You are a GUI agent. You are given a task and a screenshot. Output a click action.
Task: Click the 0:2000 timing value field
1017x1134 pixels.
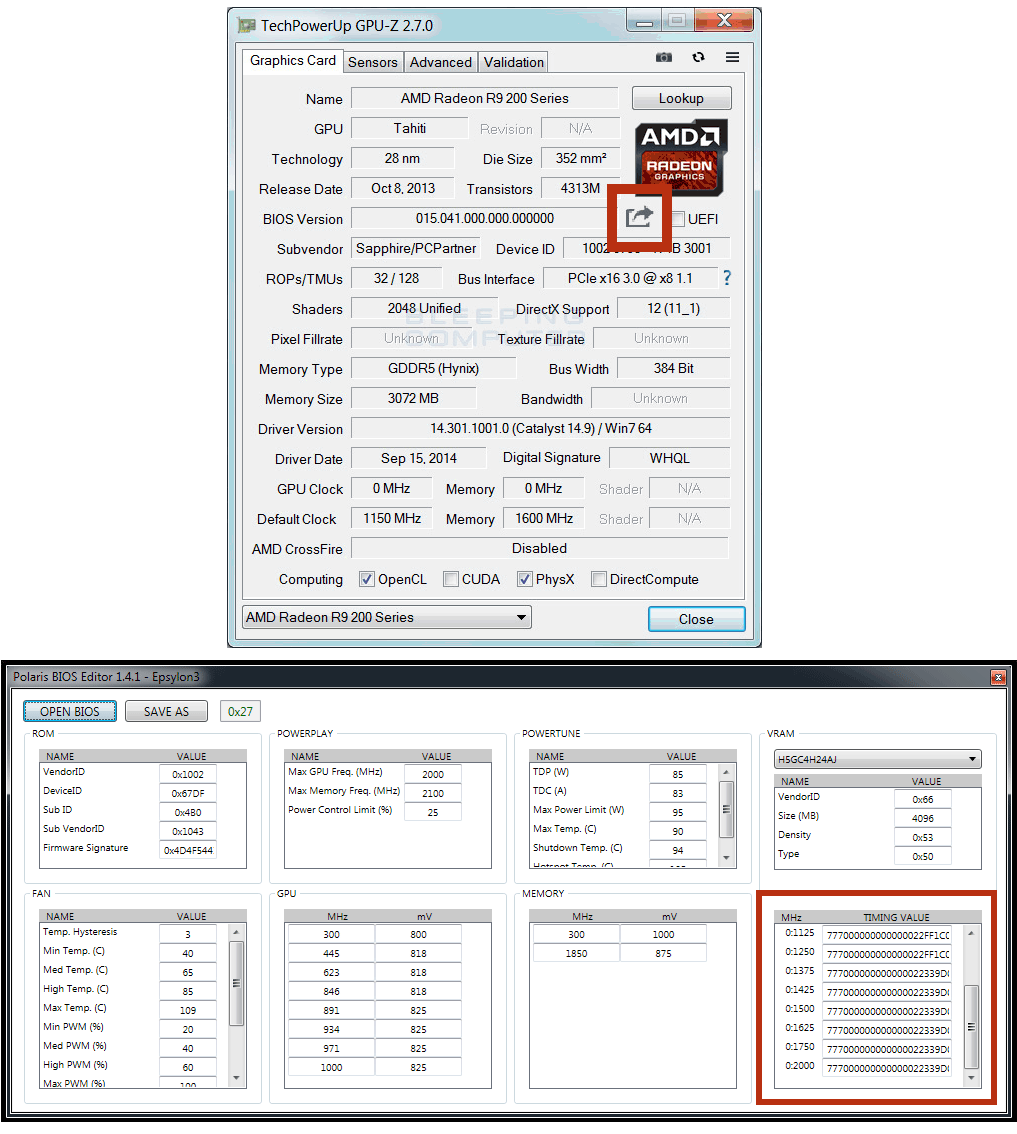pyautogui.click(x=887, y=1068)
